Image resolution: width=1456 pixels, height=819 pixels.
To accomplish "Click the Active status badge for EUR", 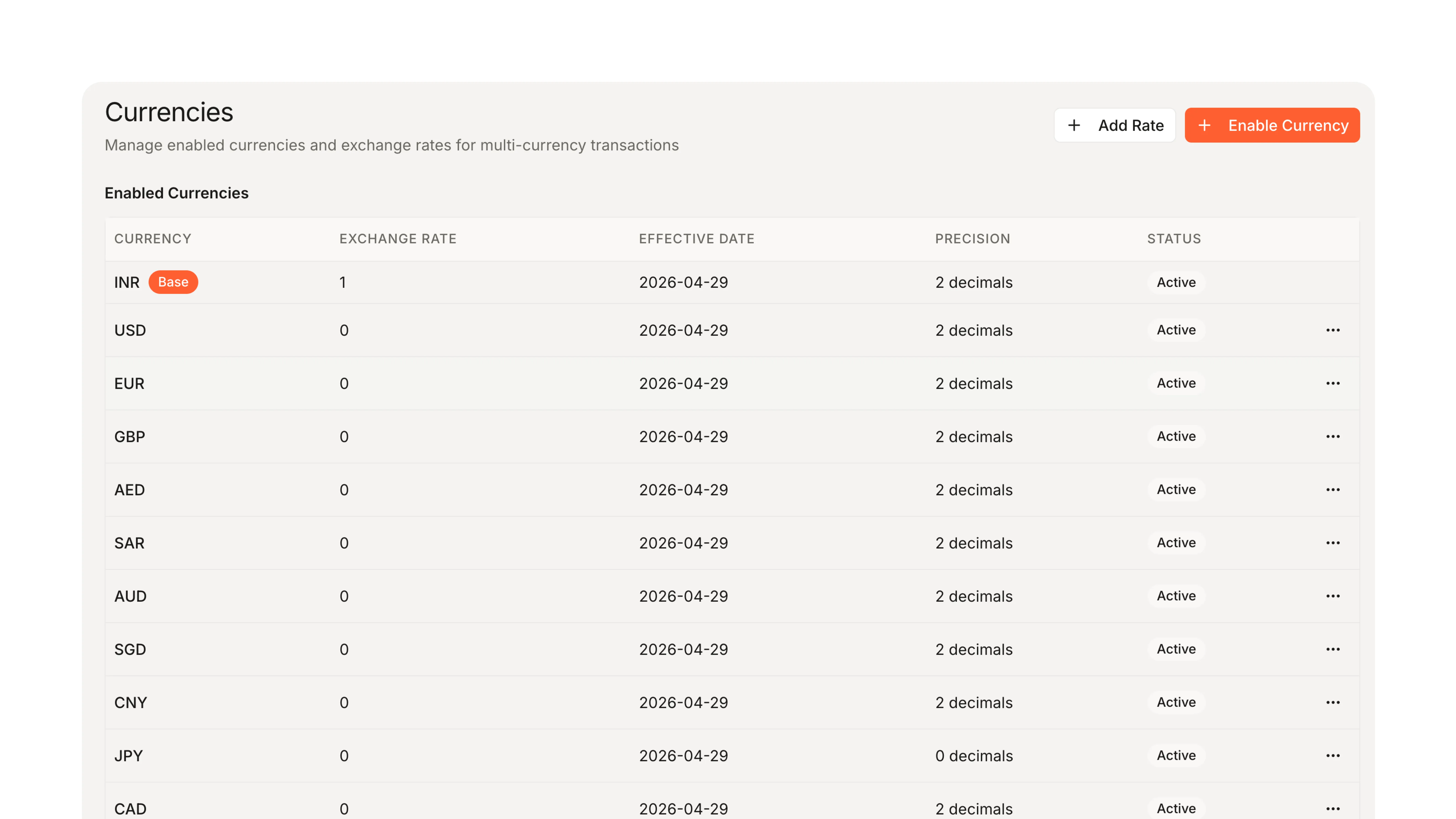I will pyautogui.click(x=1176, y=383).
